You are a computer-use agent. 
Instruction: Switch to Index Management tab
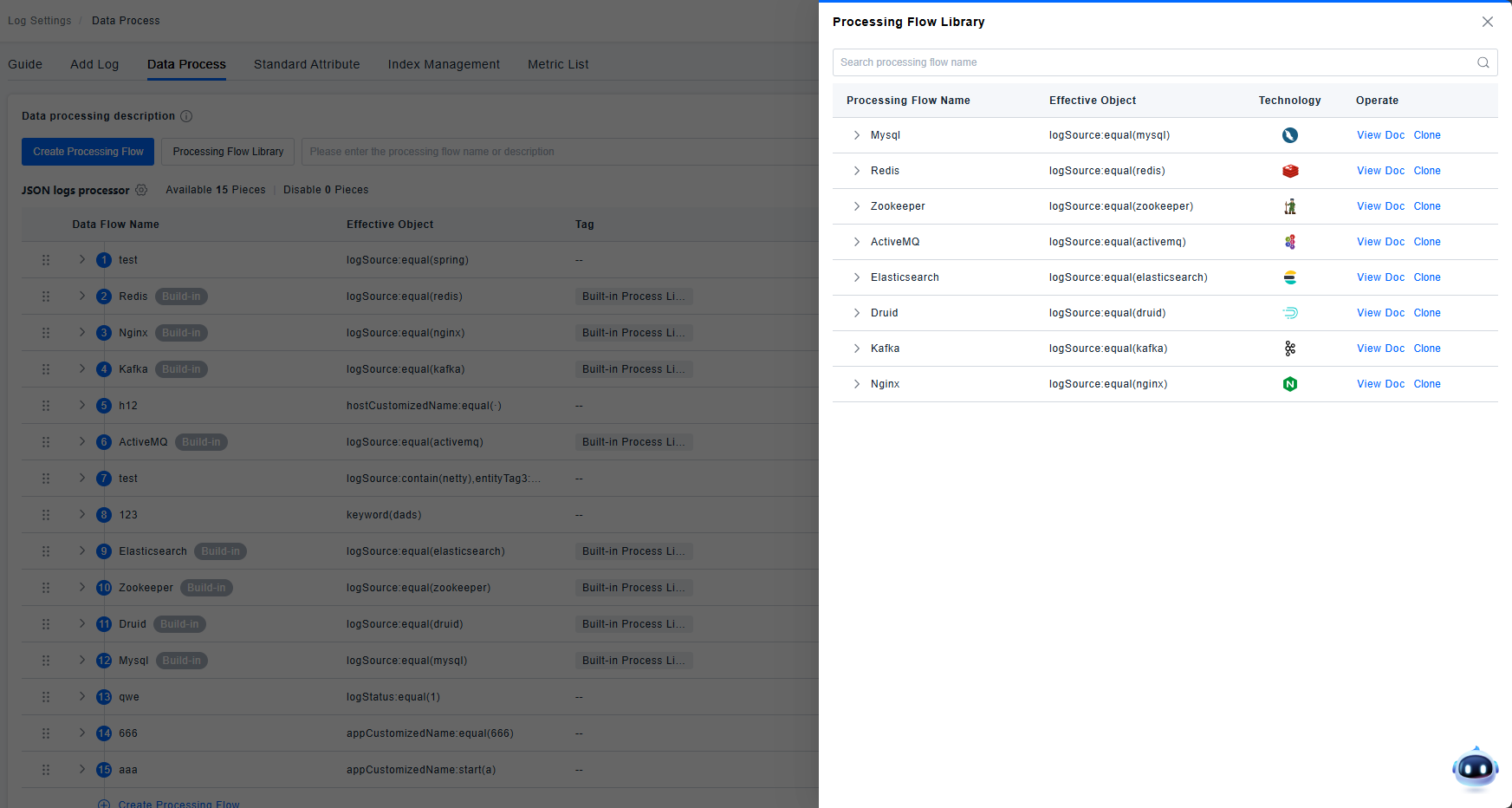pos(444,64)
